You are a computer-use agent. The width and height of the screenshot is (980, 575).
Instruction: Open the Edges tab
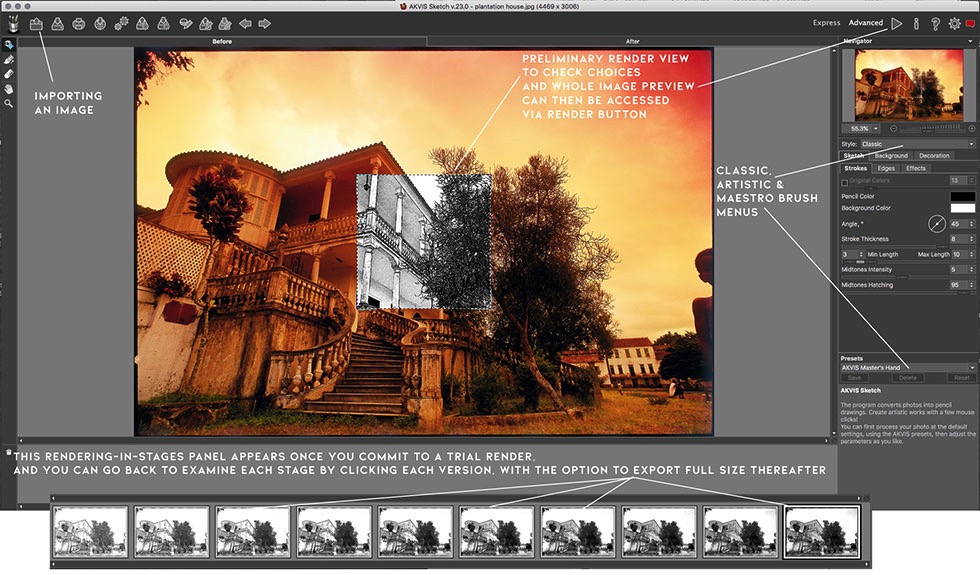(886, 168)
